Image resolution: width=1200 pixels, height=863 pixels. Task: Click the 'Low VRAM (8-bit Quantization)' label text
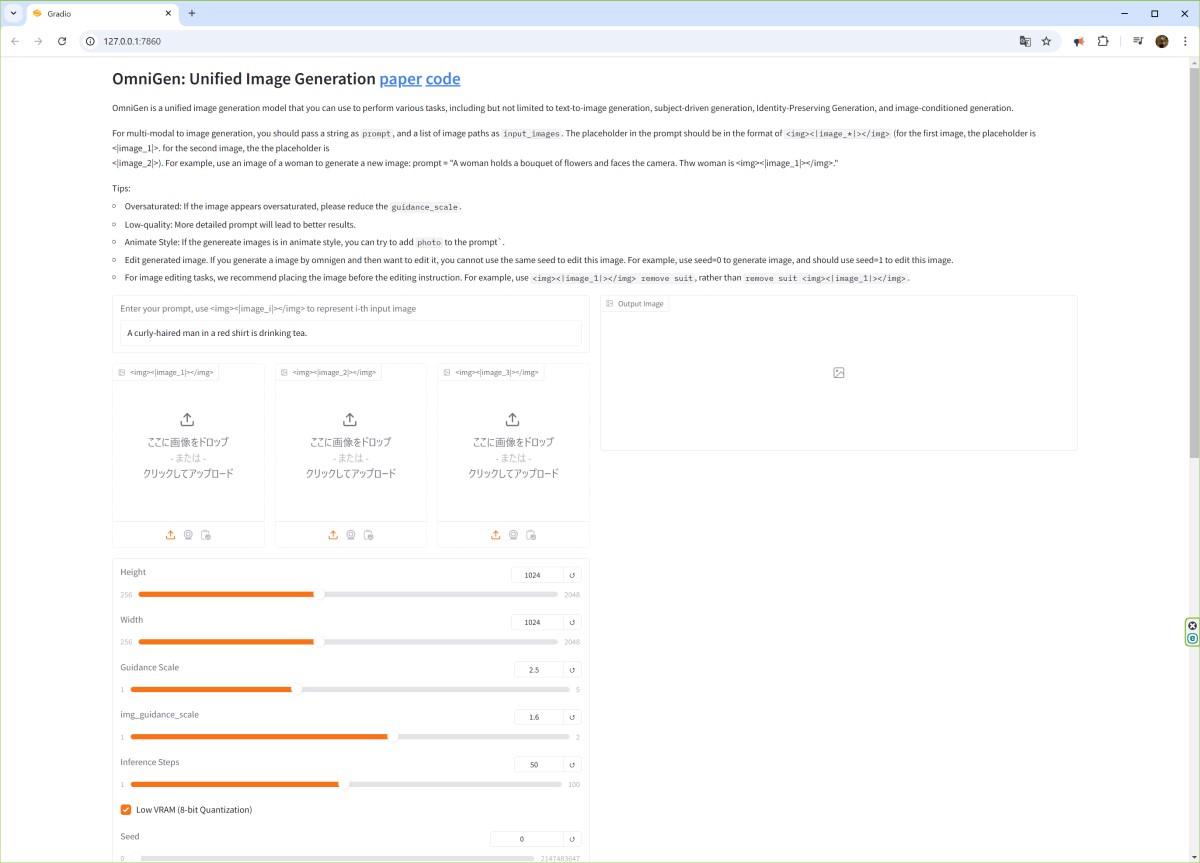click(x=194, y=810)
